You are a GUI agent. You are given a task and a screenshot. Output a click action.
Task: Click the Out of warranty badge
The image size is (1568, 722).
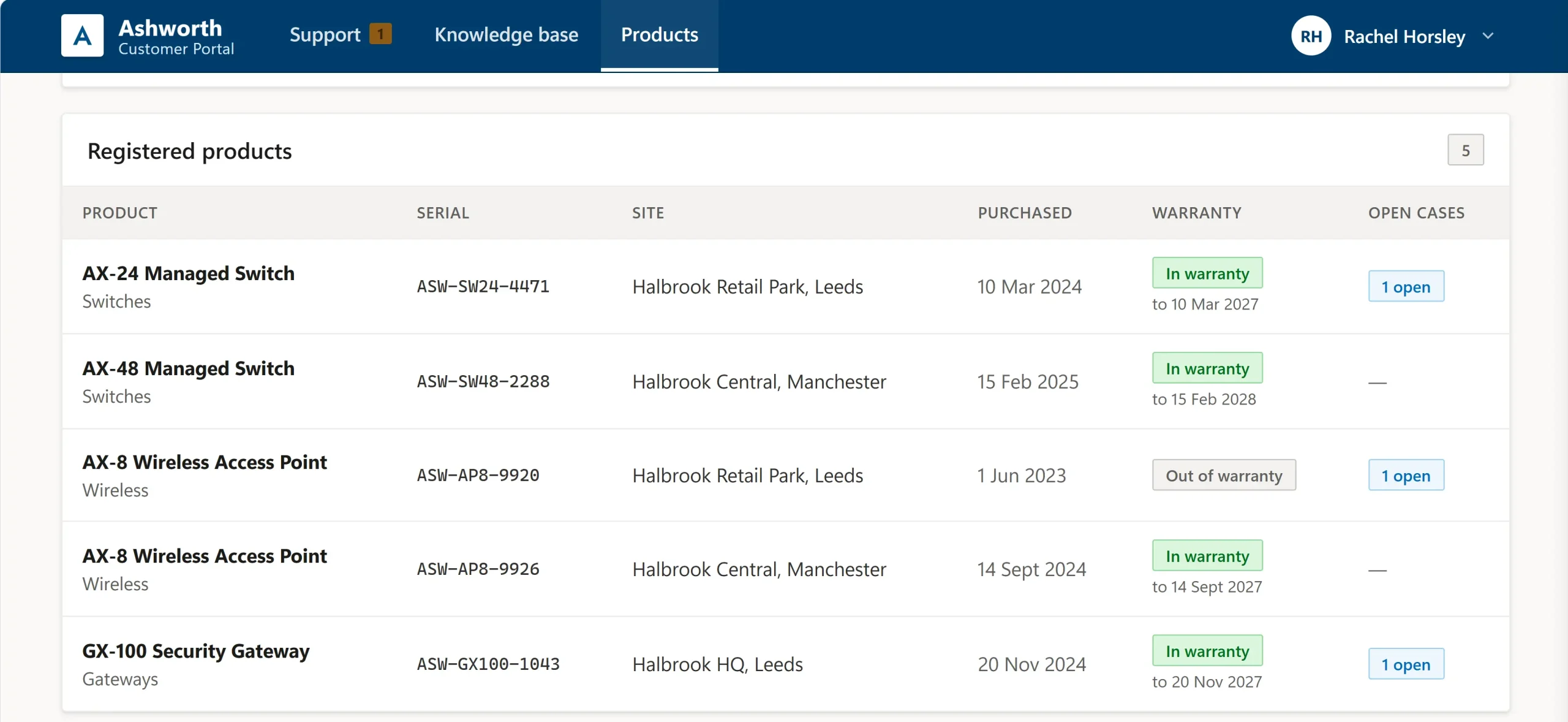(1224, 475)
